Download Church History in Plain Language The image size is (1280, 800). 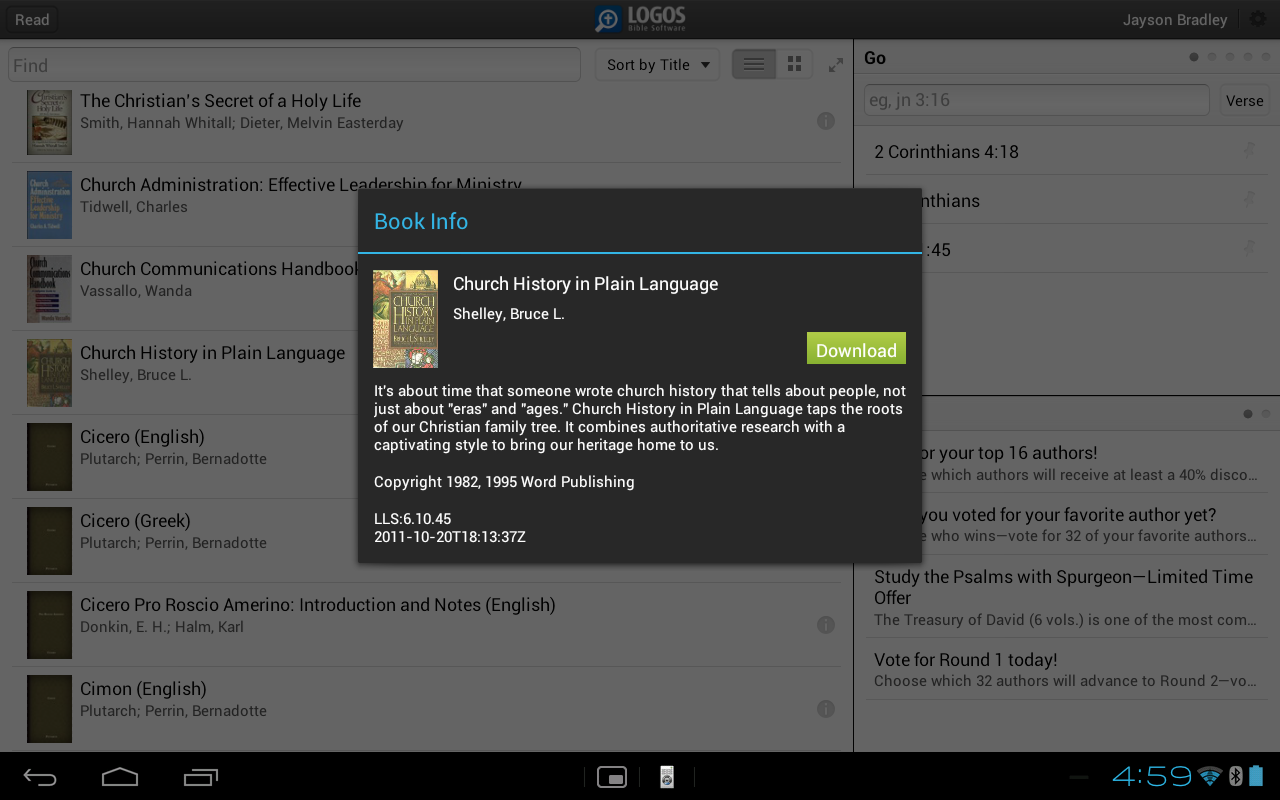click(x=856, y=349)
